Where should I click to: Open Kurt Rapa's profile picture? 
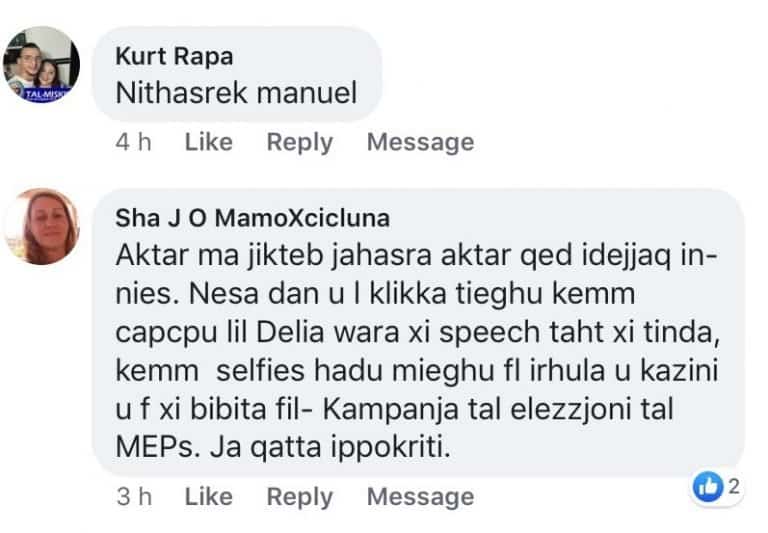[41, 65]
